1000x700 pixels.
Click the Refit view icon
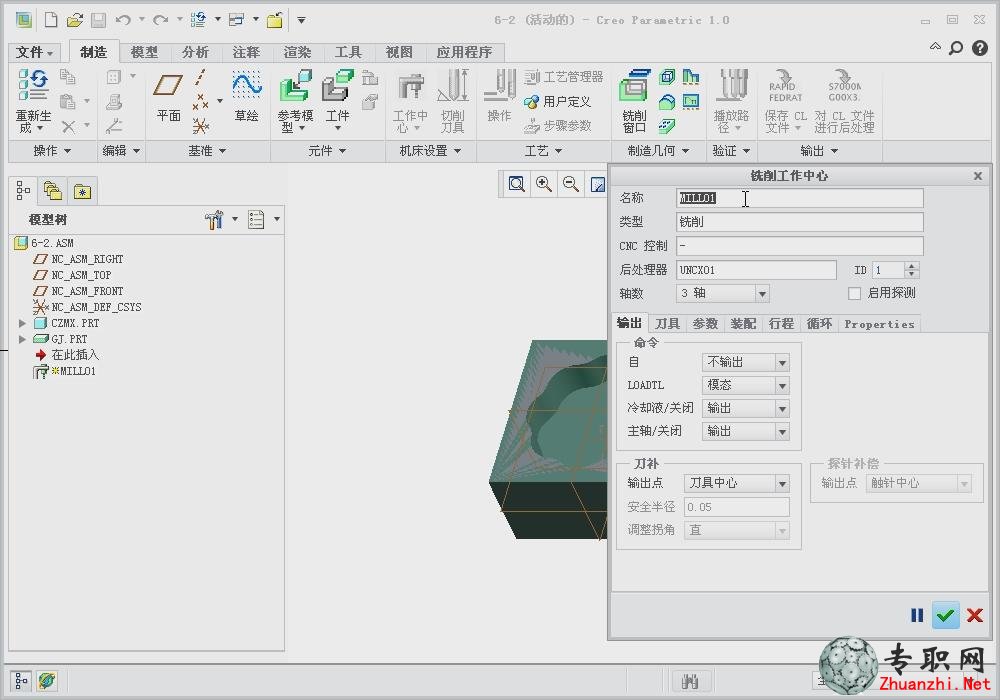(517, 184)
